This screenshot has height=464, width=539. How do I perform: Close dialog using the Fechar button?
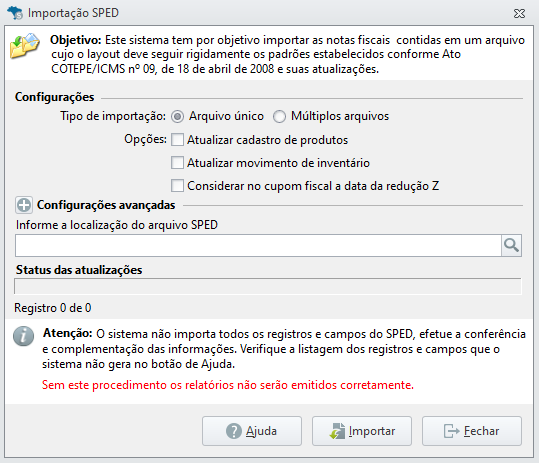click(472, 431)
